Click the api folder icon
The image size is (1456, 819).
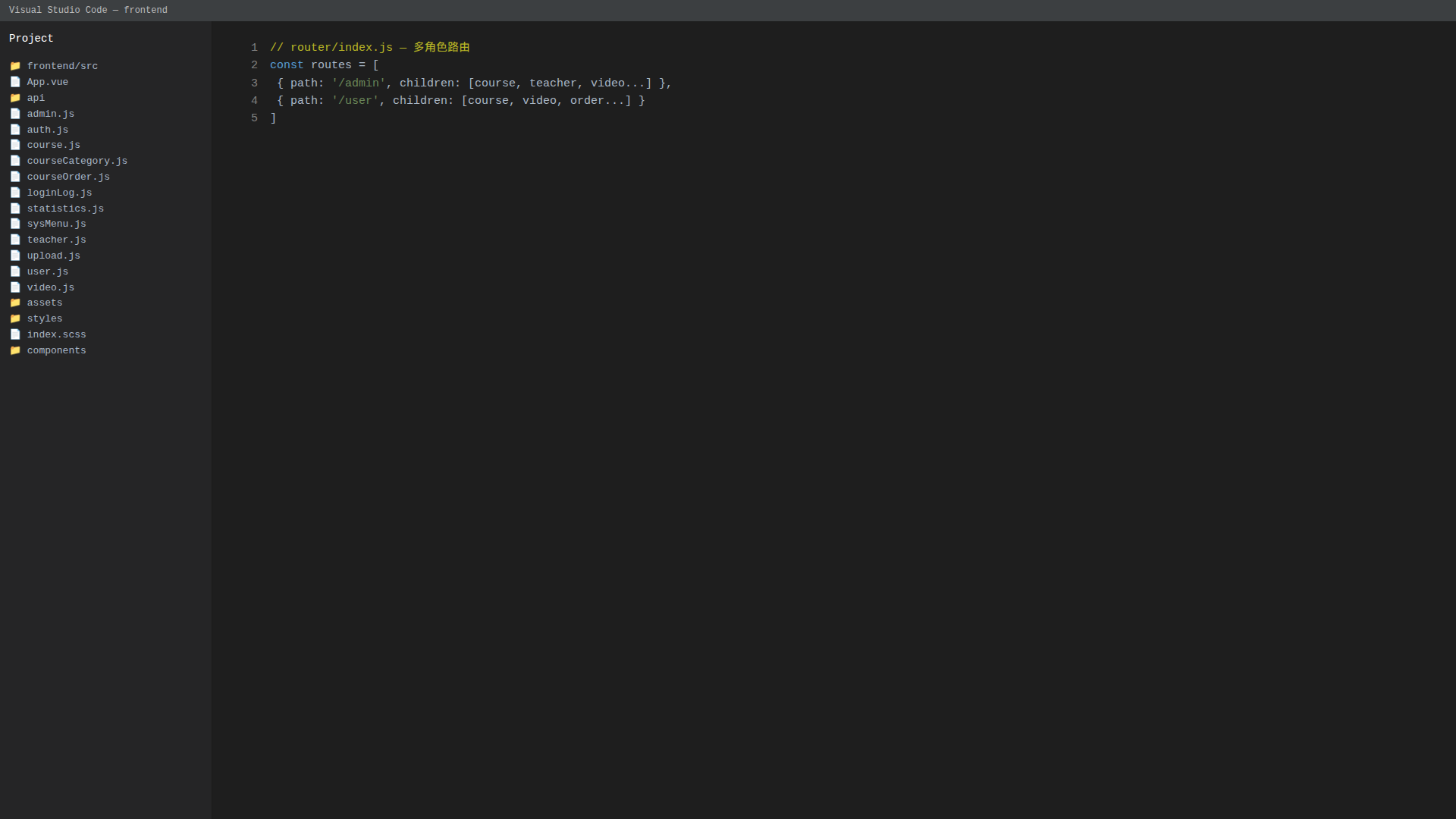coord(15,98)
